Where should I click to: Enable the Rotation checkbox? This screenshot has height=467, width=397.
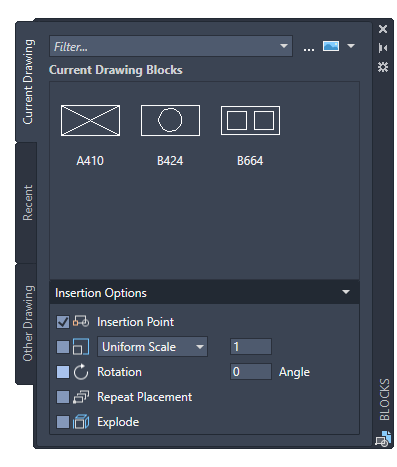[x=63, y=372]
